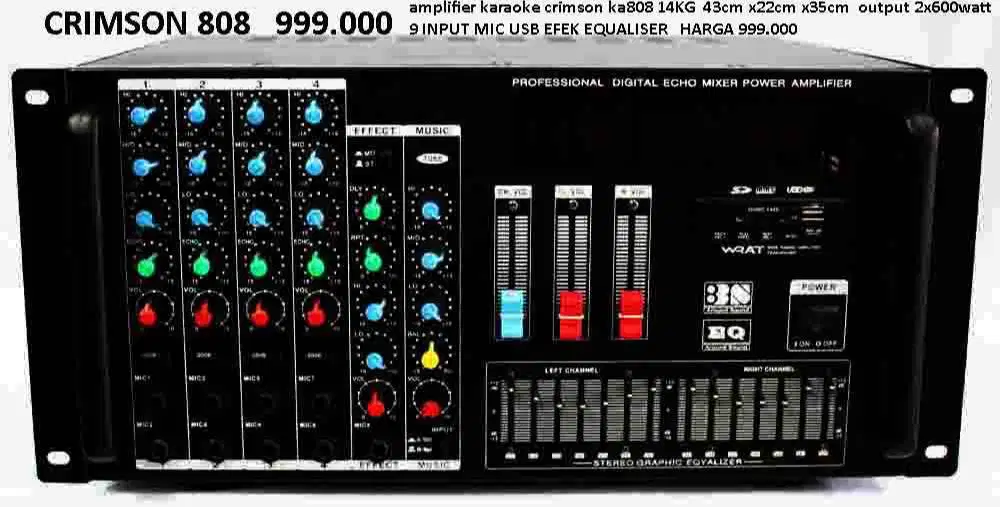Click the oval button atop MUSIC strip
This screenshot has height=507, width=1000.
click(432, 159)
